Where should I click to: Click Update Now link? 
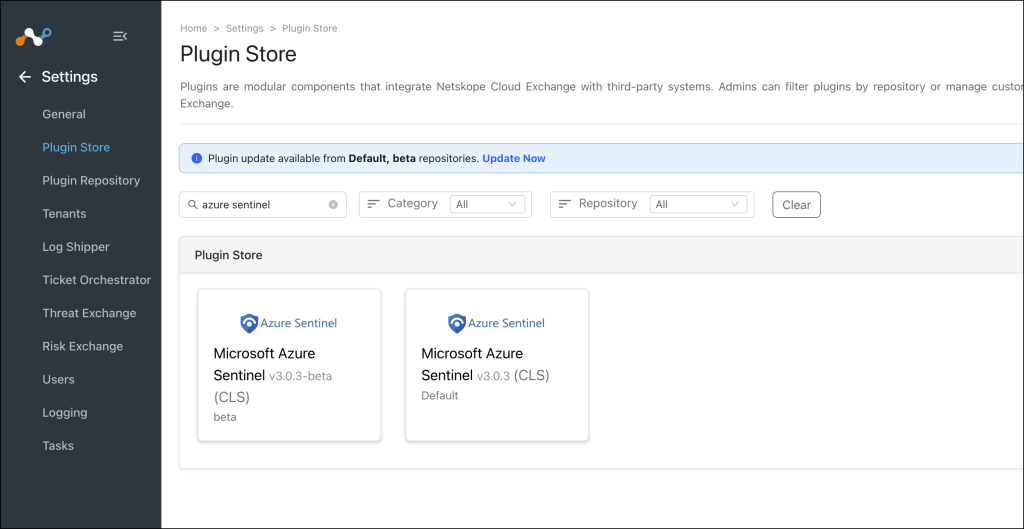[514, 159]
